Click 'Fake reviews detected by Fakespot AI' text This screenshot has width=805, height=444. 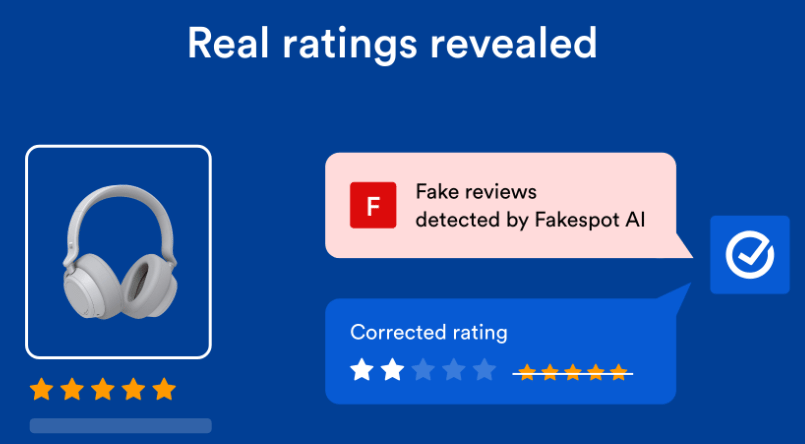[530, 206]
